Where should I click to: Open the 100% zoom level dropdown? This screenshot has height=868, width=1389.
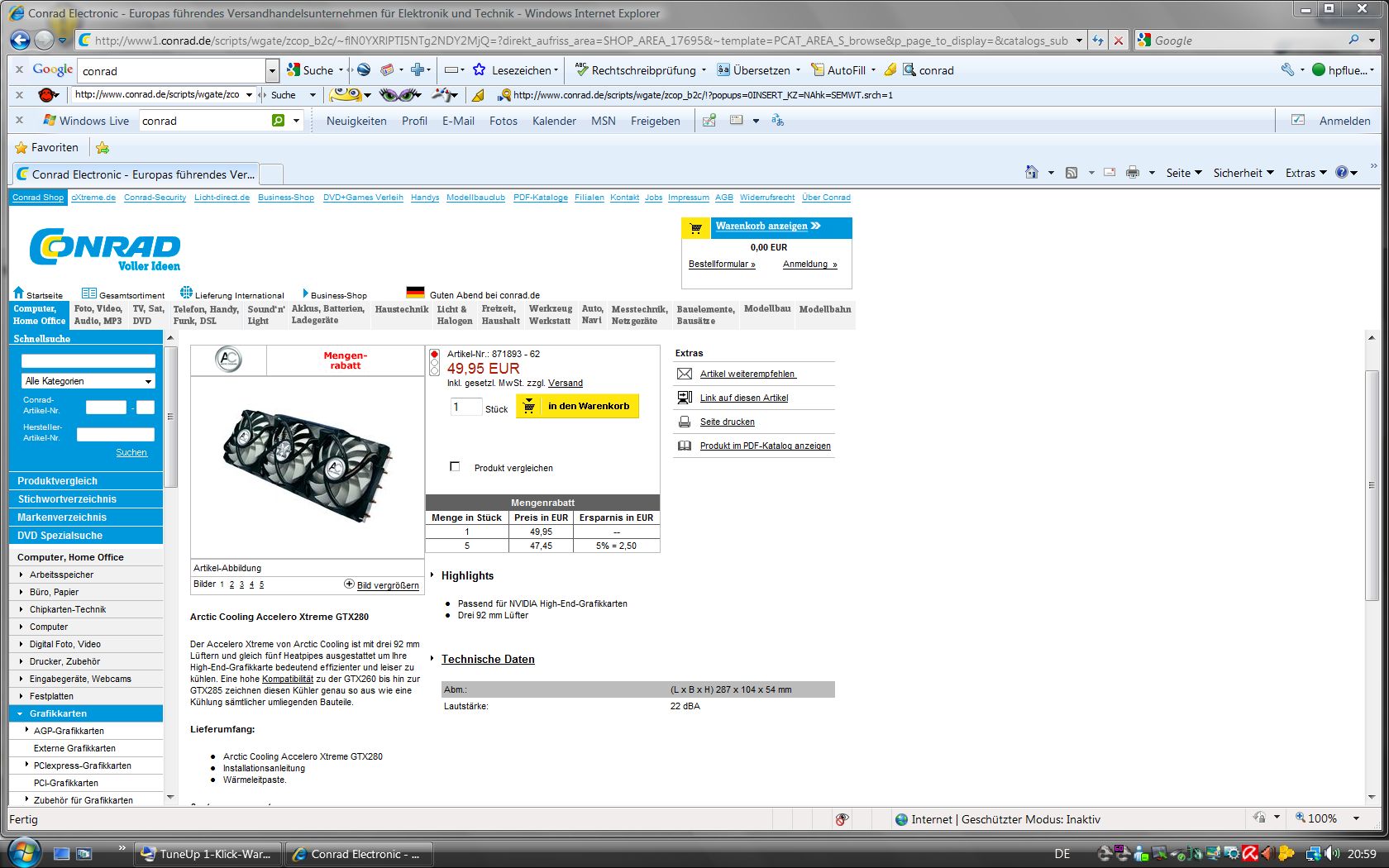pyautogui.click(x=1356, y=818)
